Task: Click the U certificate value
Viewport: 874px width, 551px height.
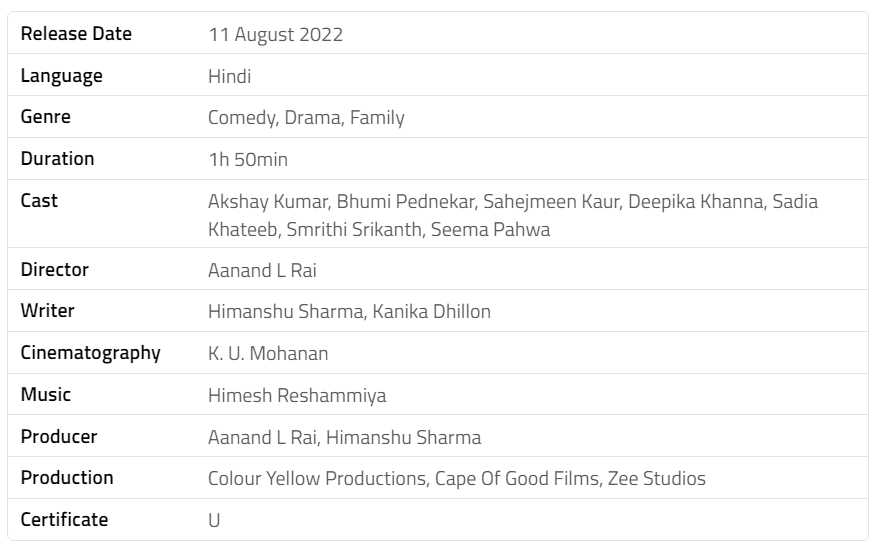Action: 214,521
